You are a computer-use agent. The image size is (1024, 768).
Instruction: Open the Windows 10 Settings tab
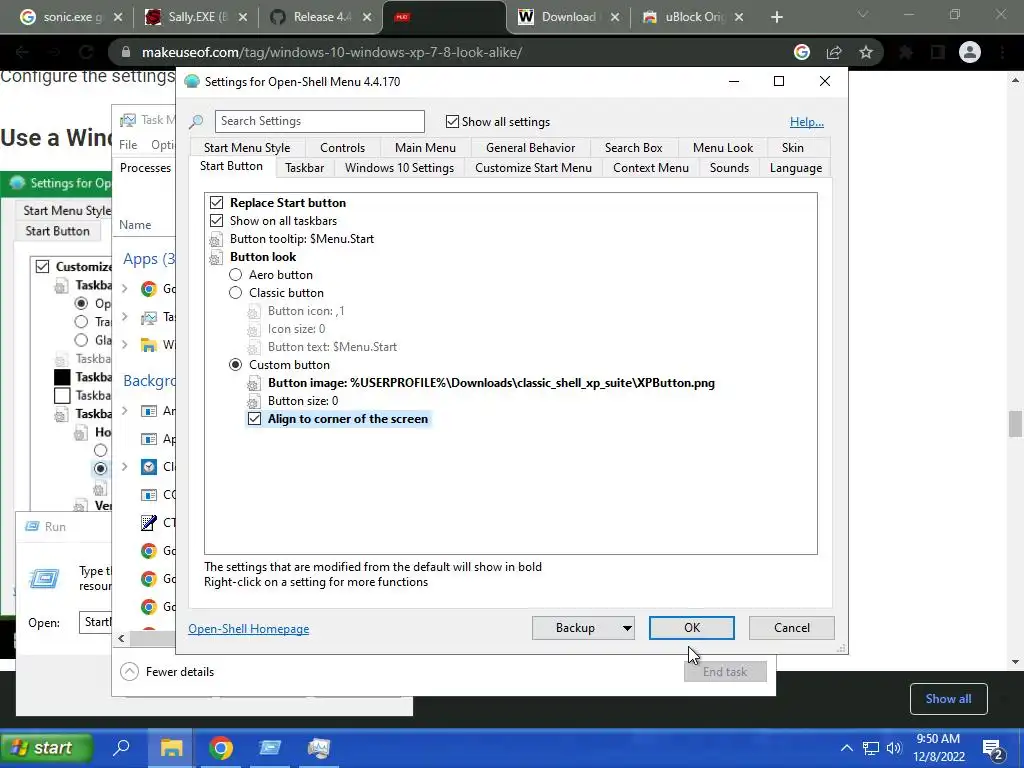tap(399, 168)
